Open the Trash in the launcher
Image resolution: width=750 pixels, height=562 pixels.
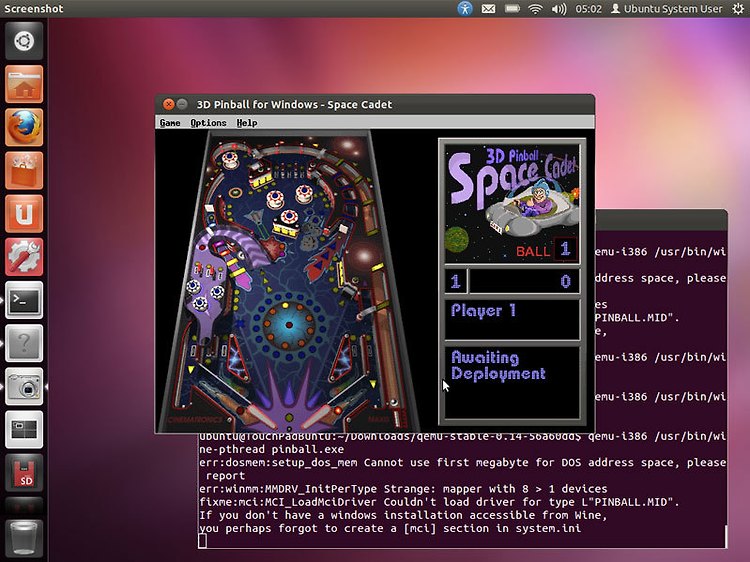pos(24,538)
